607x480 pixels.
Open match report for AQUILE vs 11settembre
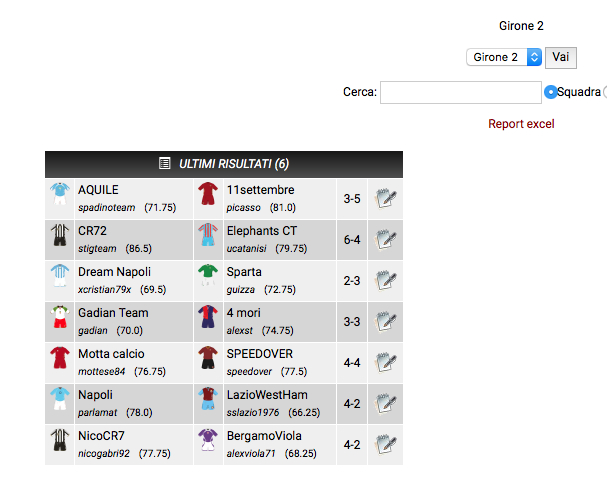click(384, 198)
